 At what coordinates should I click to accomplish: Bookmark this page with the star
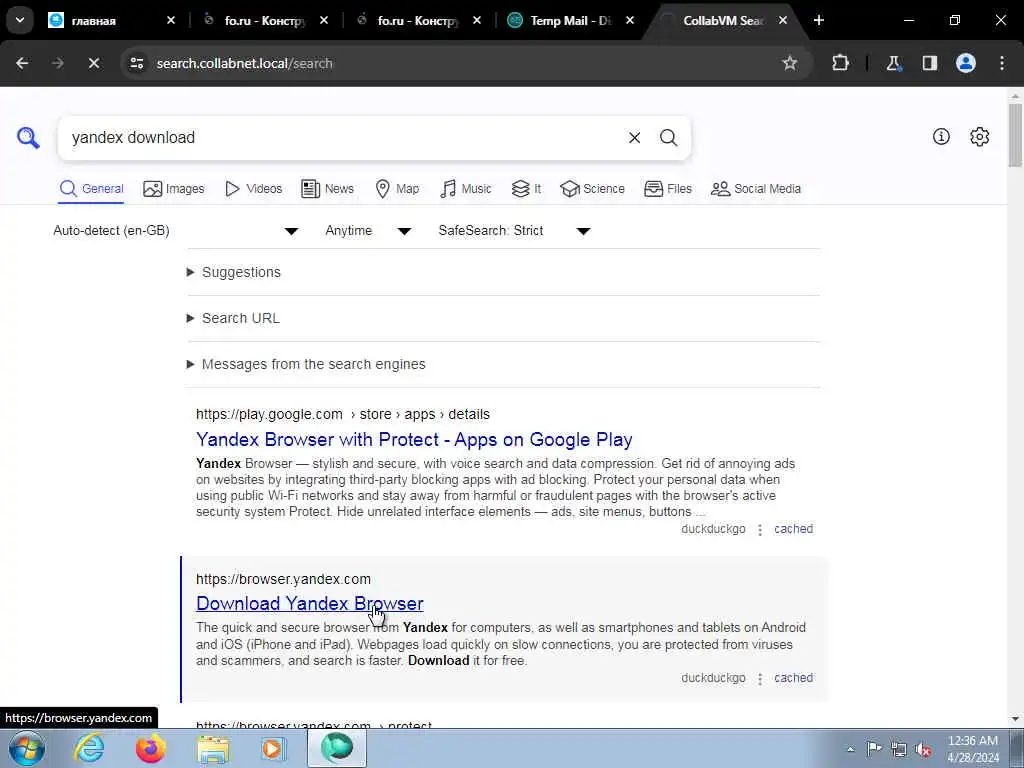(790, 63)
